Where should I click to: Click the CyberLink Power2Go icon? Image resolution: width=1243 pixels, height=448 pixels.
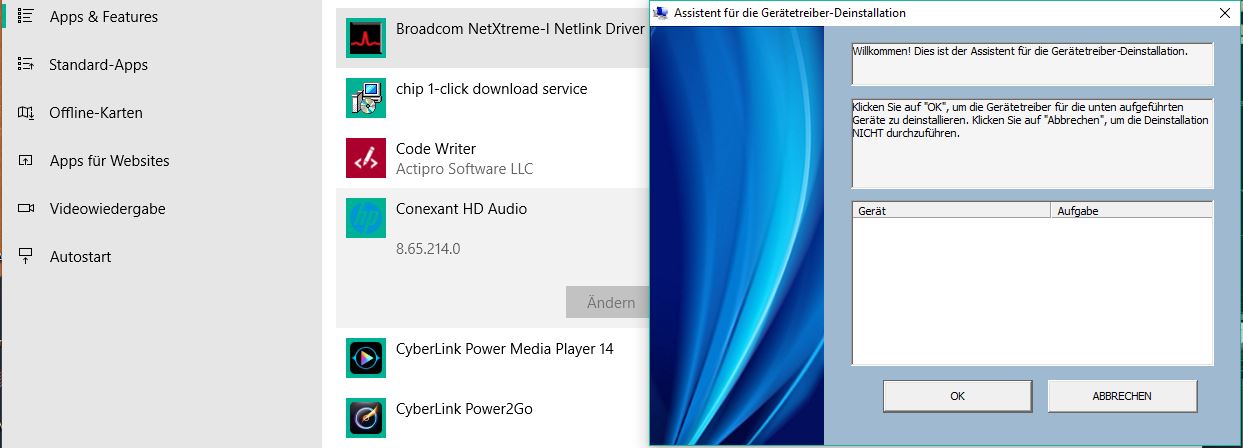[366, 418]
